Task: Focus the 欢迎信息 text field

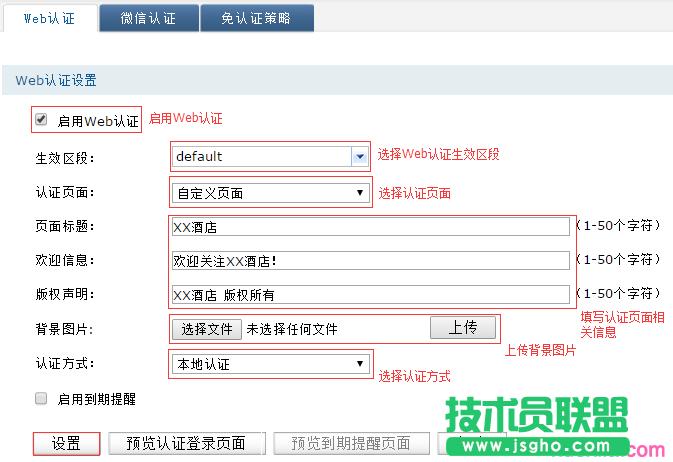Action: [x=370, y=260]
